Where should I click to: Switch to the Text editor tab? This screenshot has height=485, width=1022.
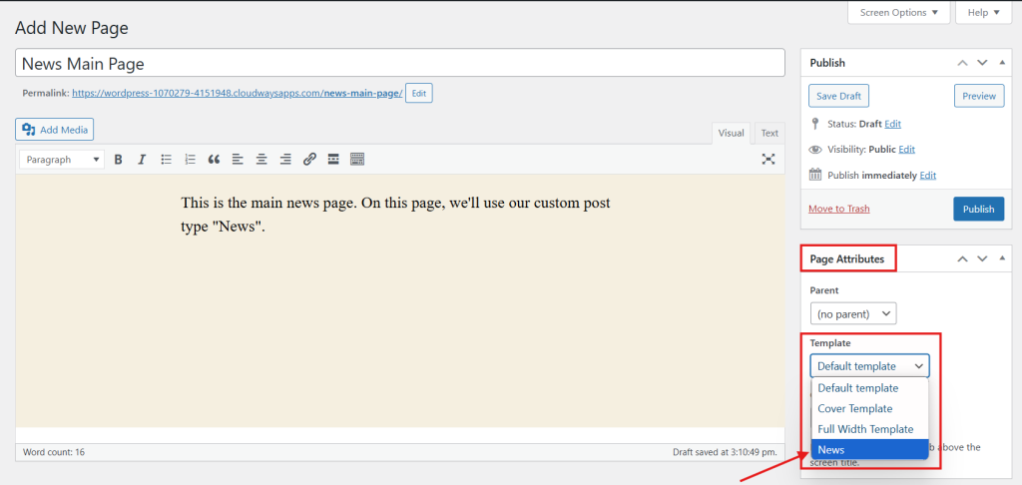click(769, 133)
